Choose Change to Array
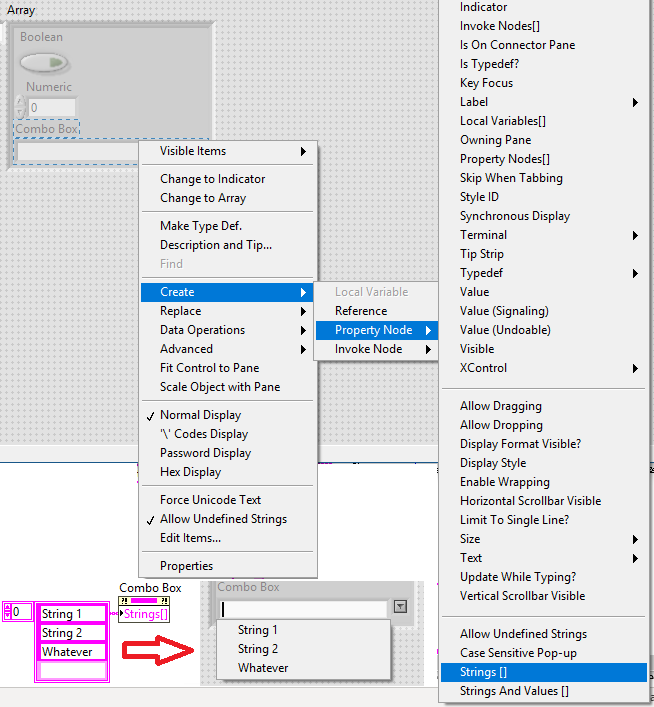This screenshot has width=654, height=707. pyautogui.click(x=227, y=198)
